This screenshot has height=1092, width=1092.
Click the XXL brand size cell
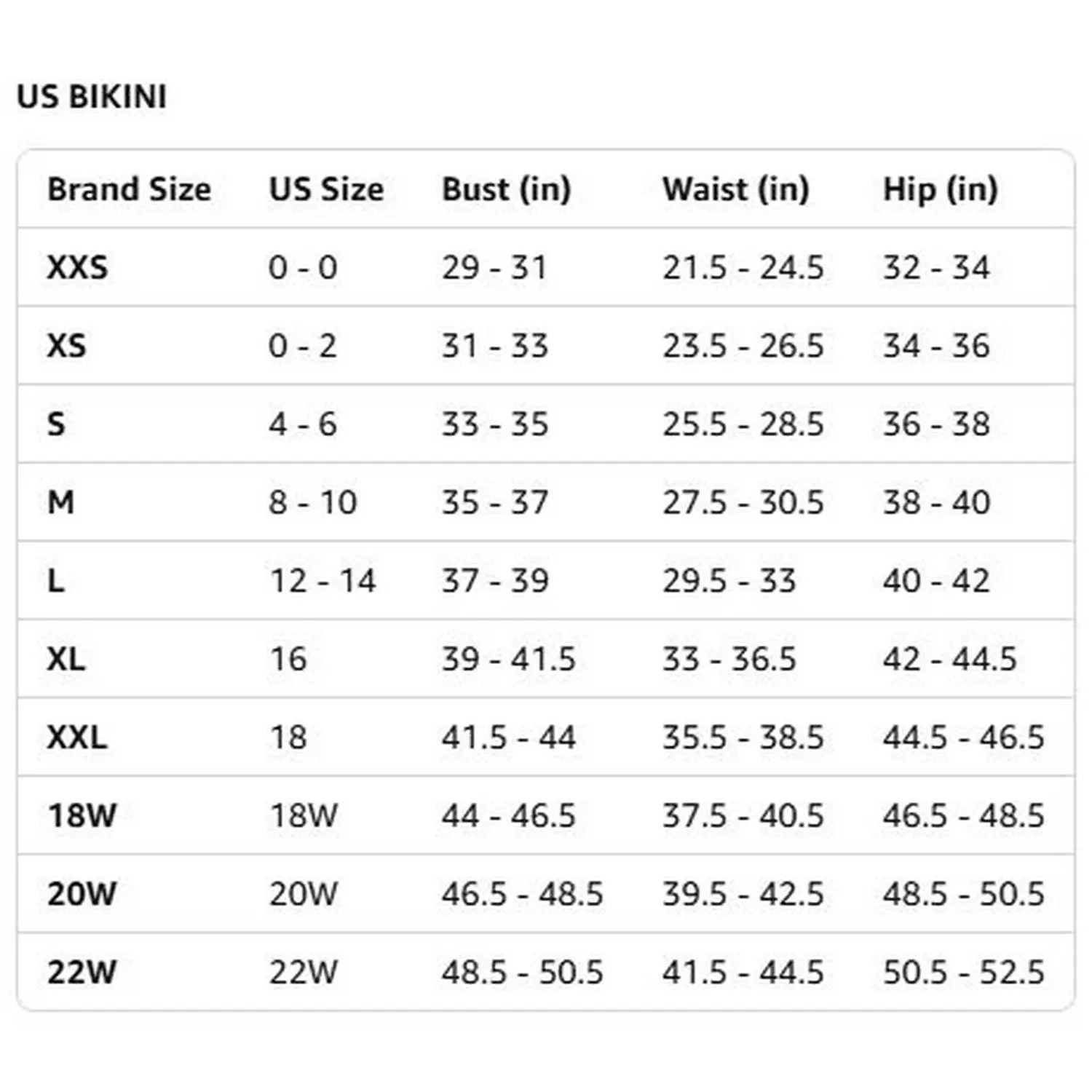(77, 737)
